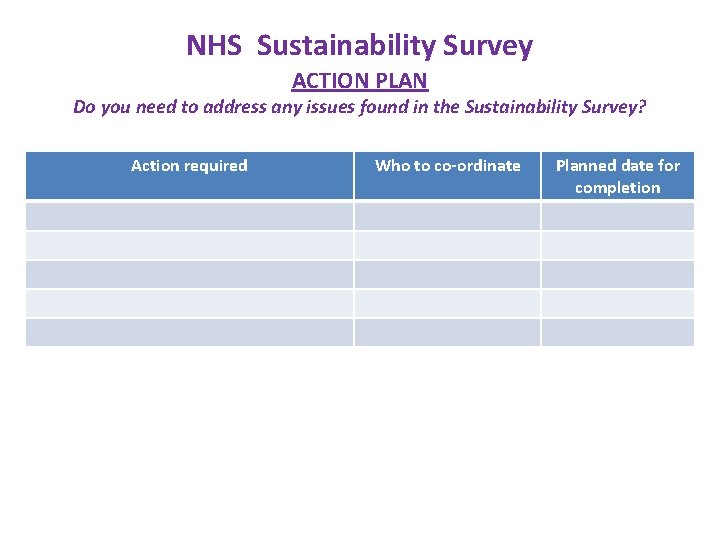
Task: Click first empty row under Action required
Action: [x=189, y=216]
